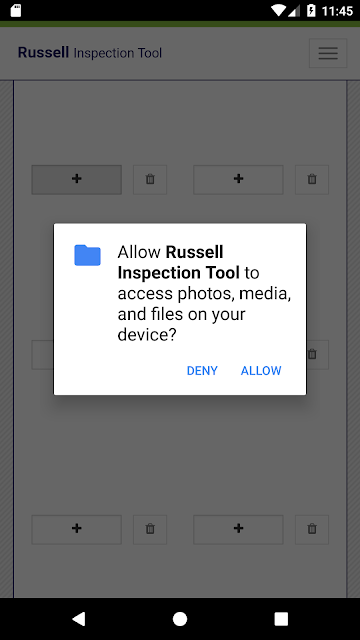This screenshot has height=640, width=360.
Task: Tap the cellular signal status icon
Action: (x=294, y=11)
